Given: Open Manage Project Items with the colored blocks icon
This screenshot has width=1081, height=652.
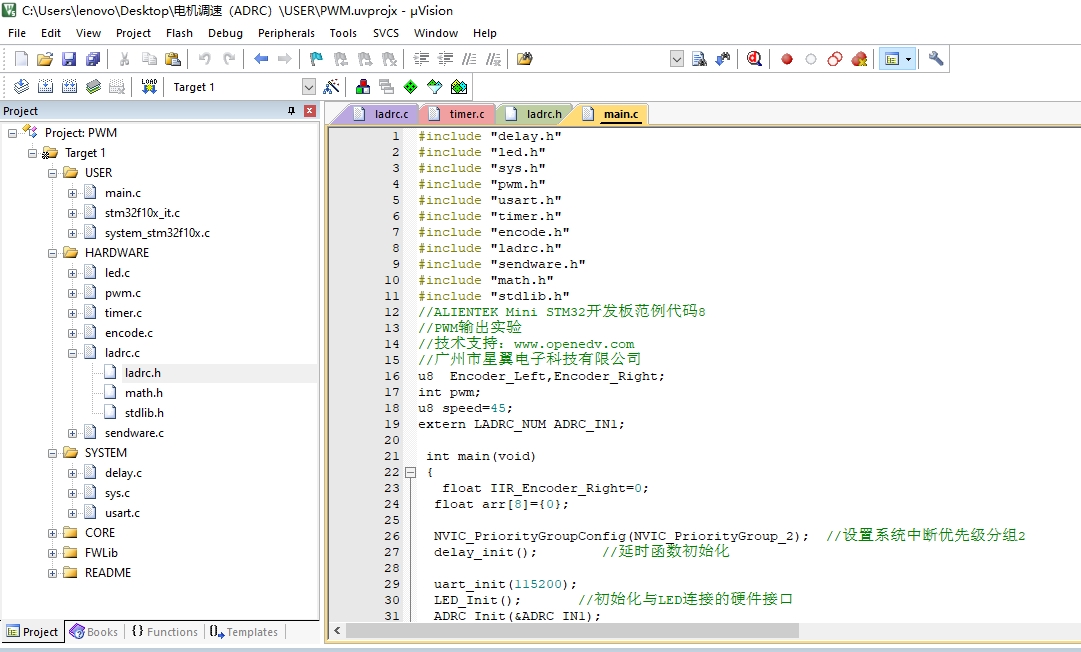Looking at the screenshot, I should (x=363, y=87).
